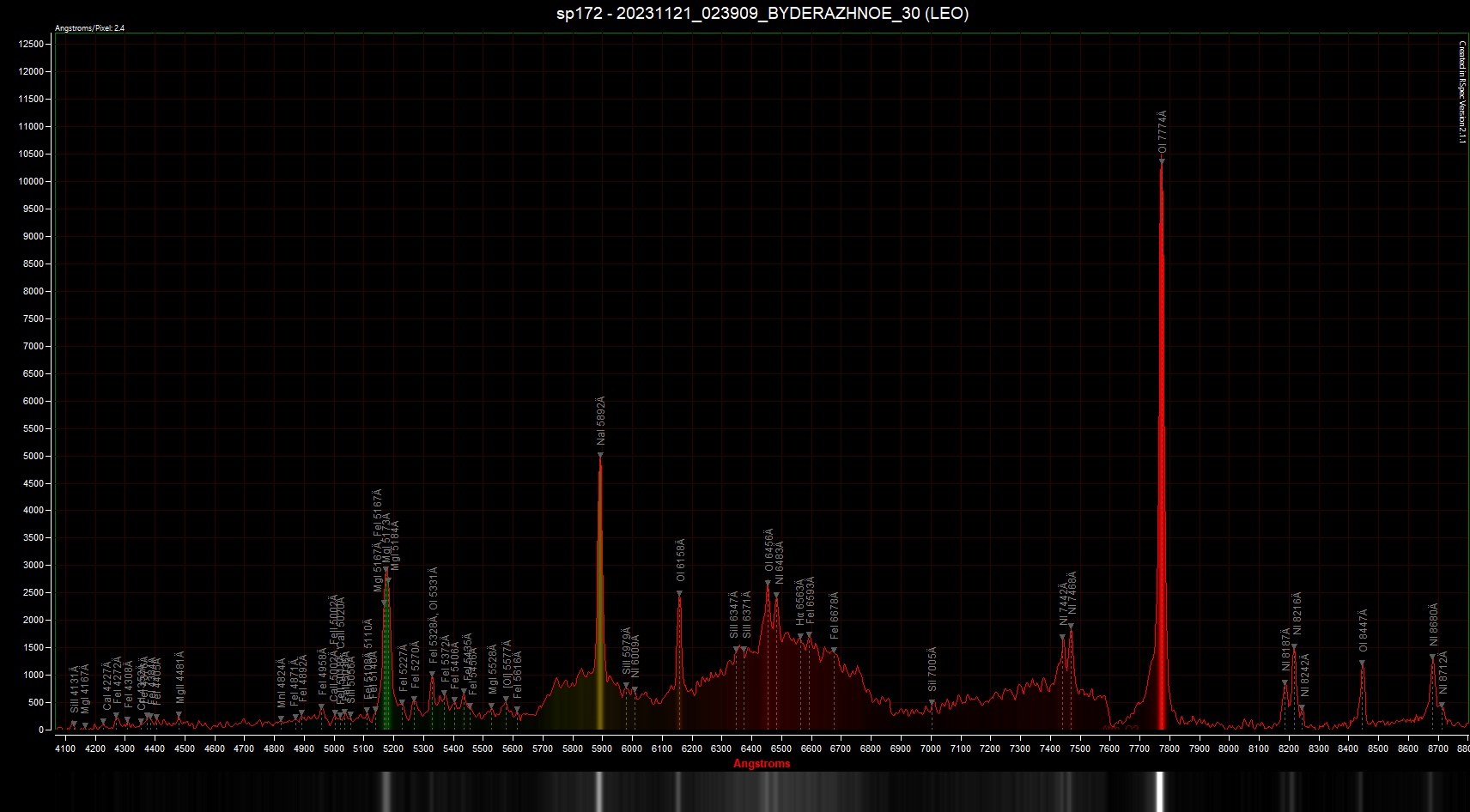Viewport: 1470px width, 812px height.
Task: Click the Angstroms/Pixel: 2.4 readout
Action: pyautogui.click(x=90, y=28)
